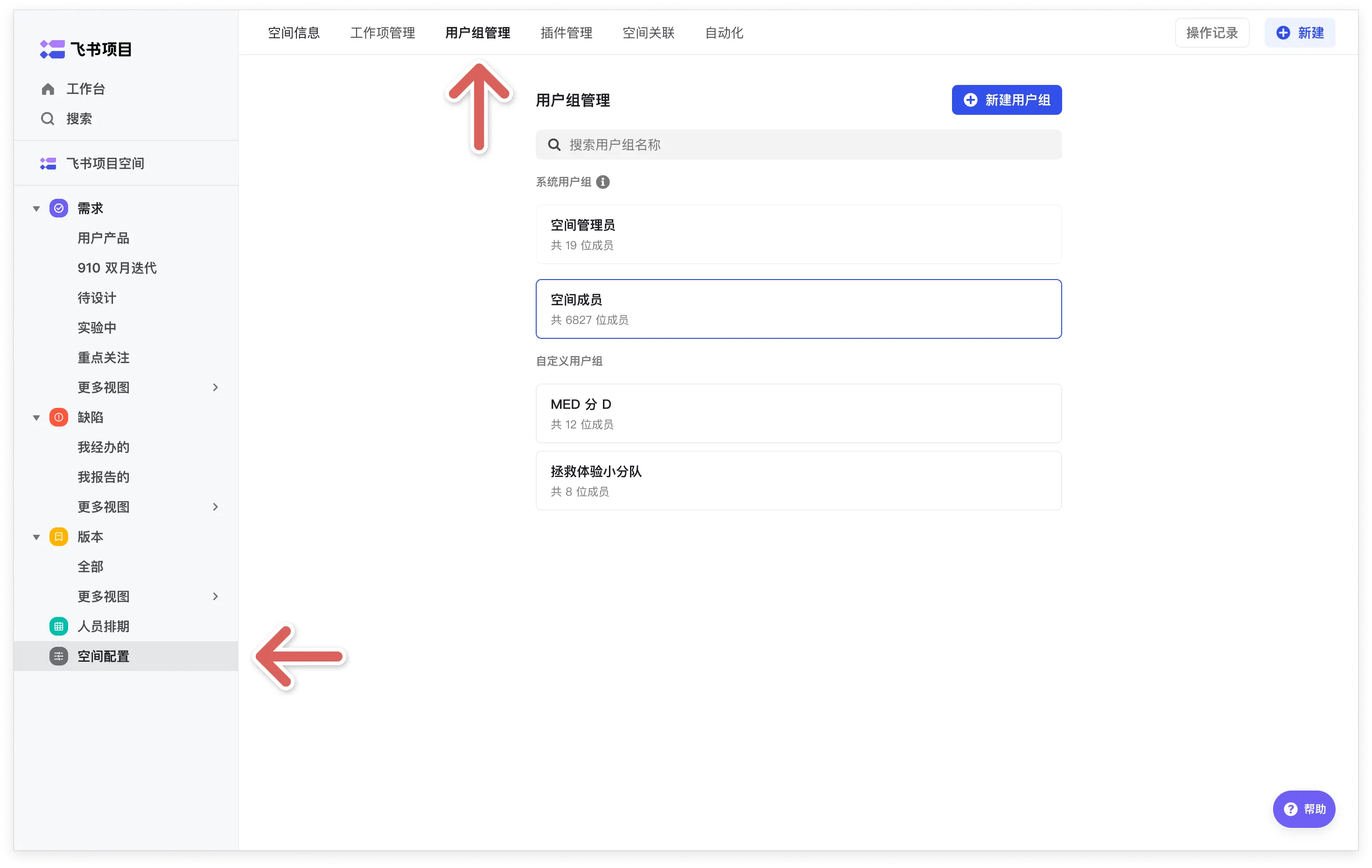Collapse the 需求 section arrow

[36, 209]
